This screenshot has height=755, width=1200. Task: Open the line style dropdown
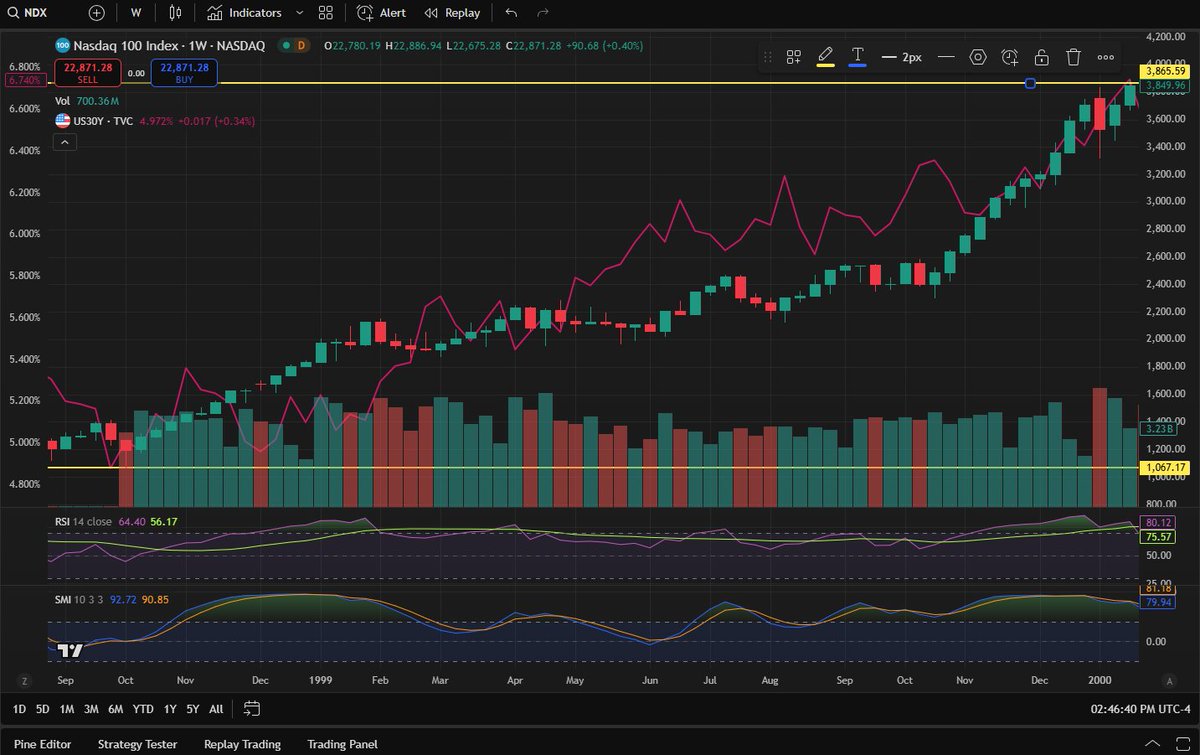click(x=946, y=57)
